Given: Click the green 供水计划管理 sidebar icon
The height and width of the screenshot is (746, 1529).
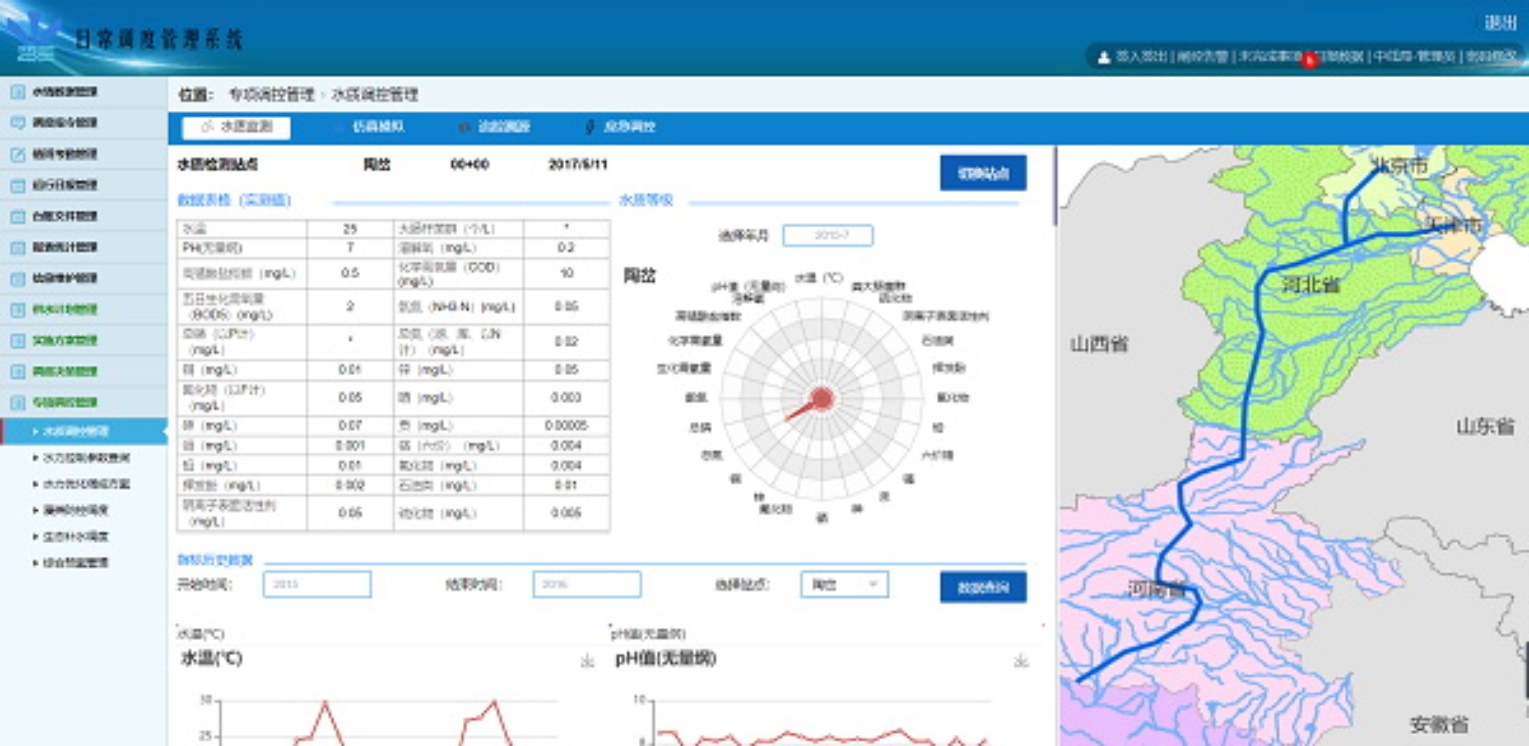Looking at the screenshot, I should (18, 309).
